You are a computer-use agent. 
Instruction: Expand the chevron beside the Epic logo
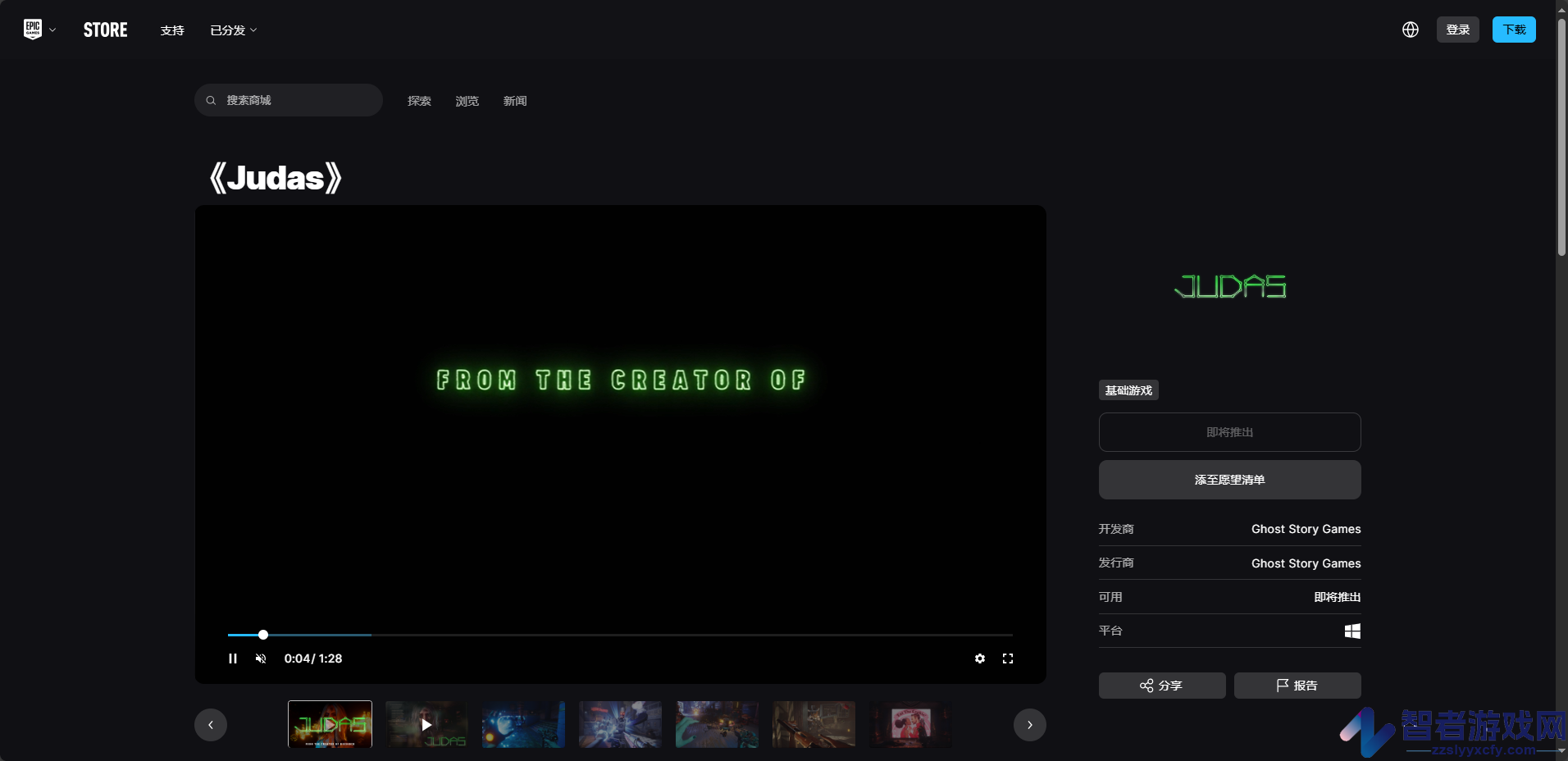pos(52,30)
